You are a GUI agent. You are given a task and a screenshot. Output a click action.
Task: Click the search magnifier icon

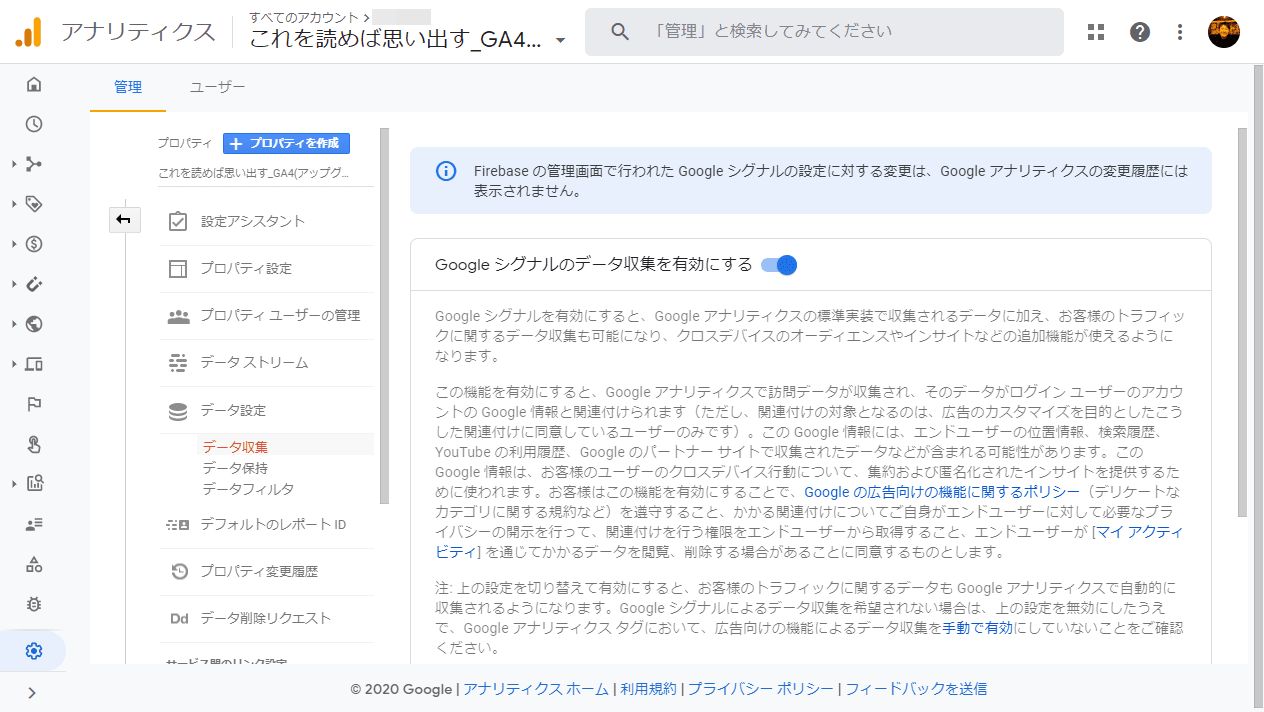click(620, 32)
